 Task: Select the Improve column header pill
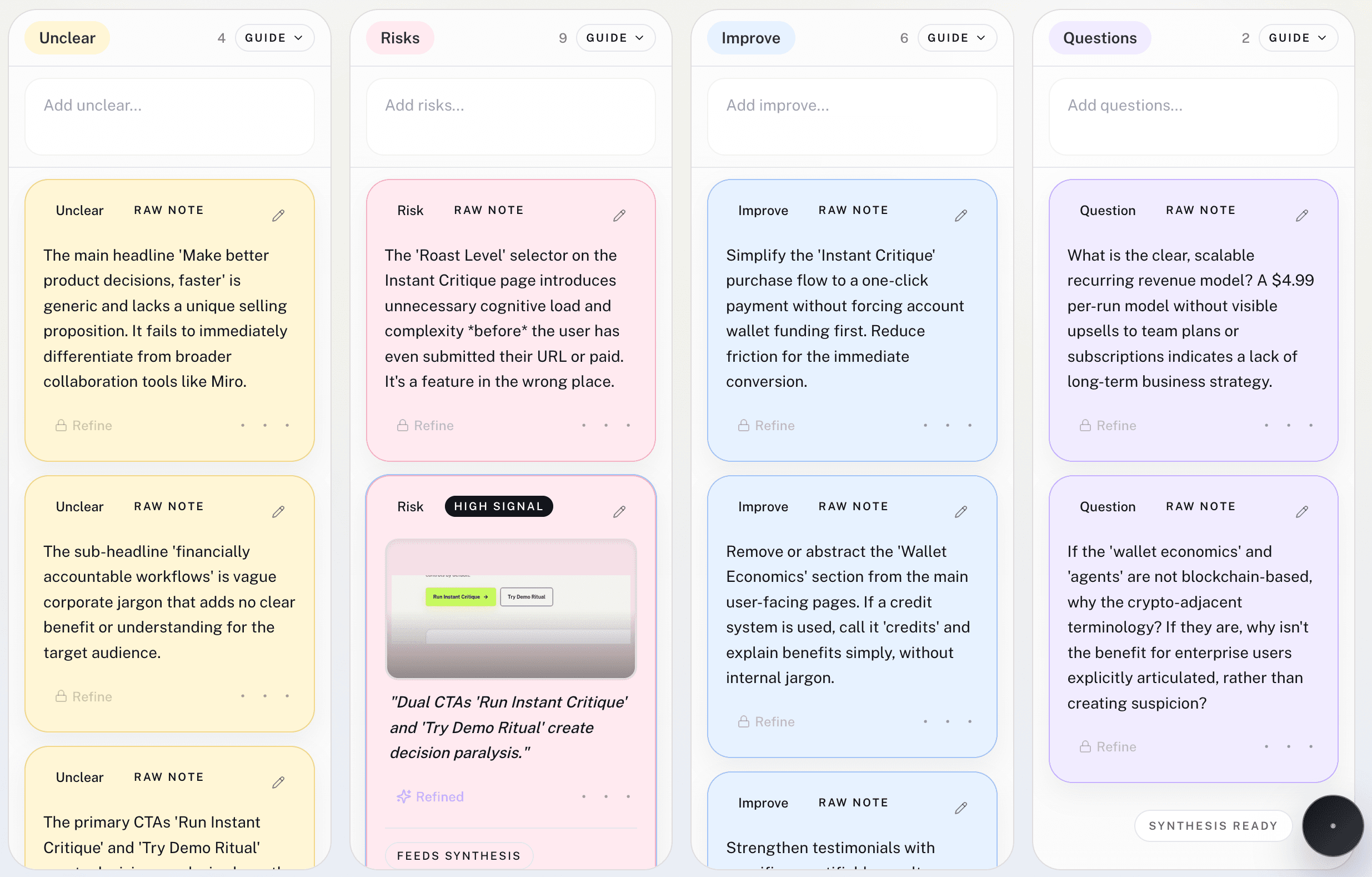pos(750,38)
